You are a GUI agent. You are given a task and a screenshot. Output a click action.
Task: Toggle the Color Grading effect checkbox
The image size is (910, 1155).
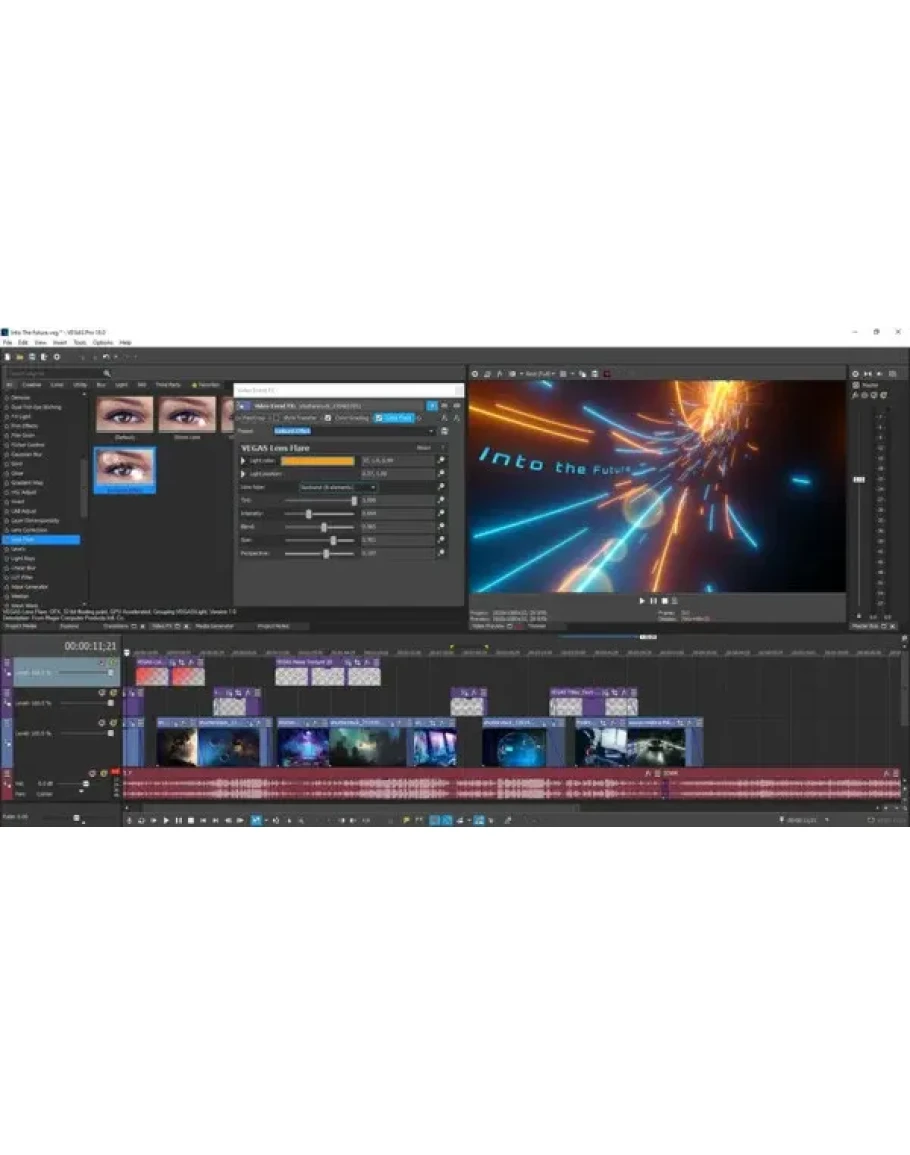pos(328,417)
